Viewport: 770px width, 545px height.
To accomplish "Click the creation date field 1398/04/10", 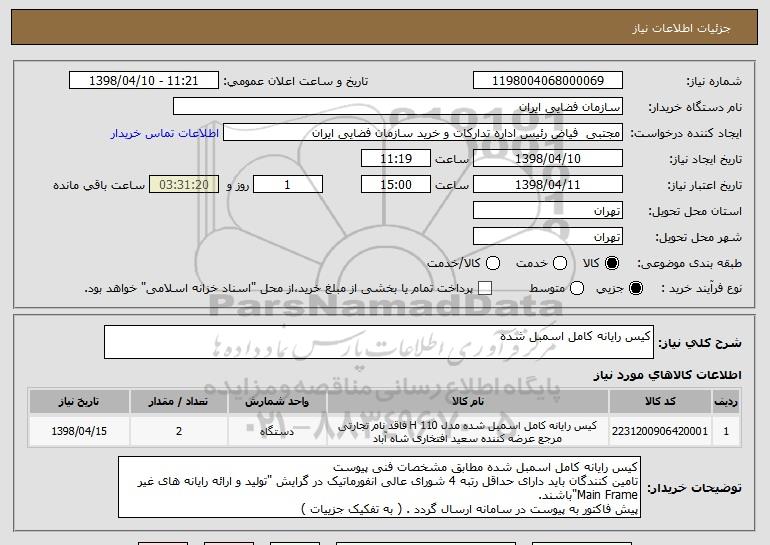I will click(x=548, y=159).
